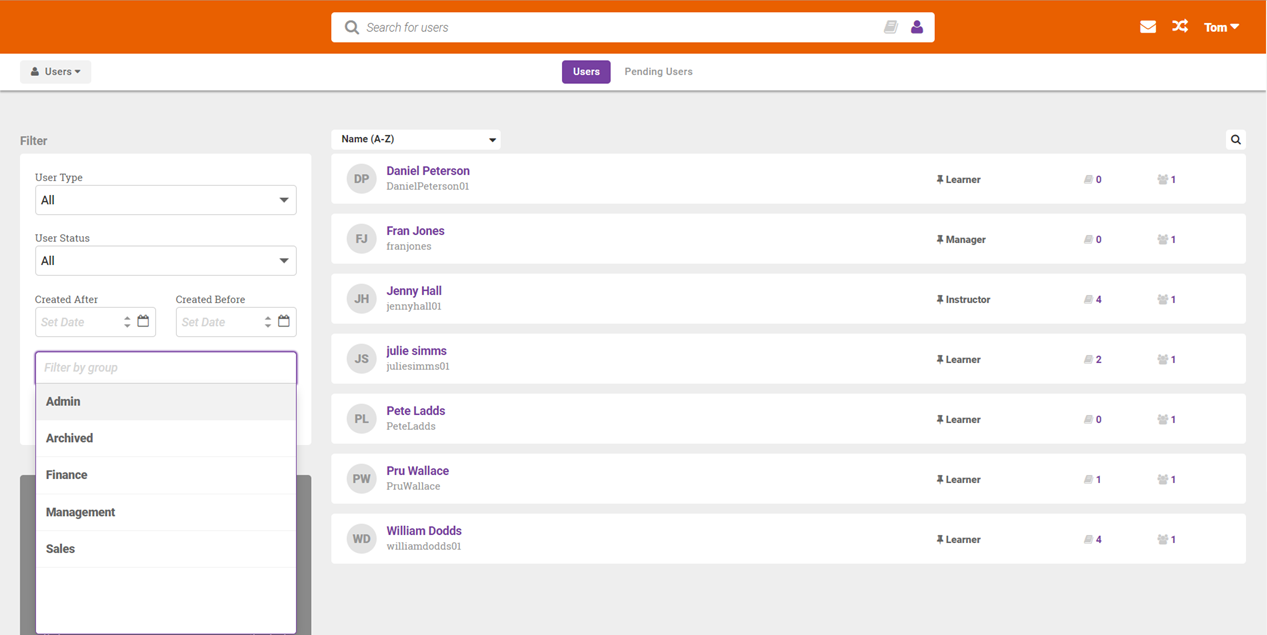Switch to the Users tab
This screenshot has width=1267, height=635.
click(586, 72)
